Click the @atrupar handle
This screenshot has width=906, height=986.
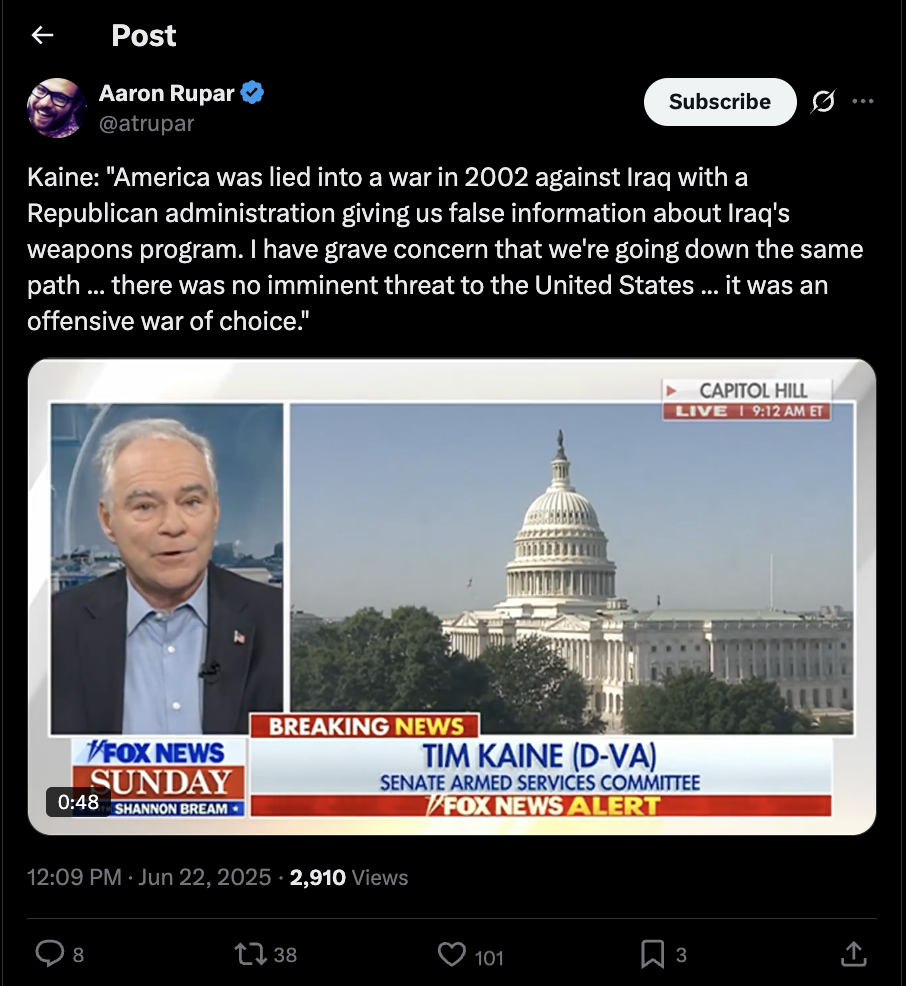[146, 123]
